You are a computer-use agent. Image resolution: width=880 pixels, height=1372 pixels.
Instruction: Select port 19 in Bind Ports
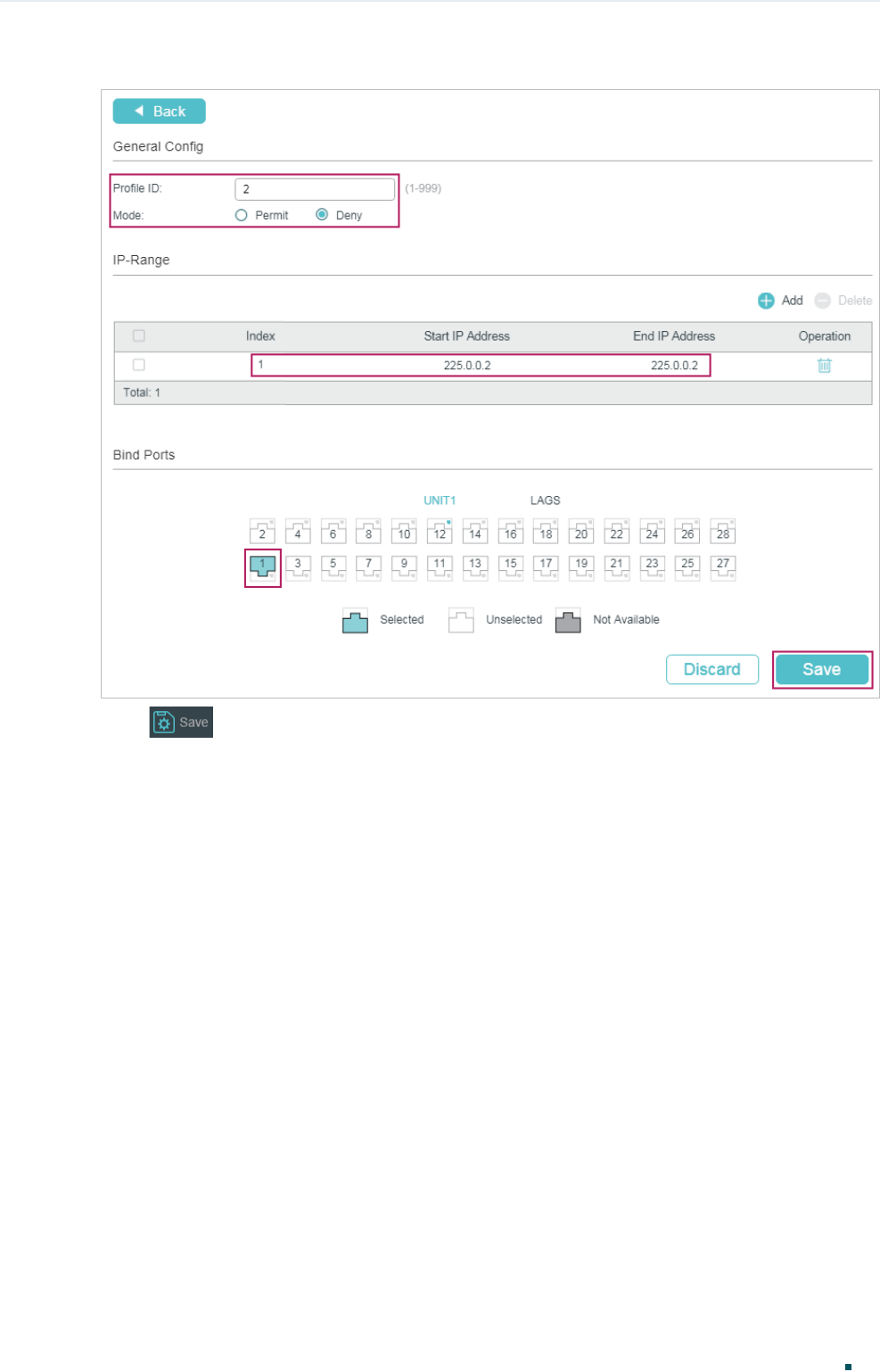click(581, 566)
